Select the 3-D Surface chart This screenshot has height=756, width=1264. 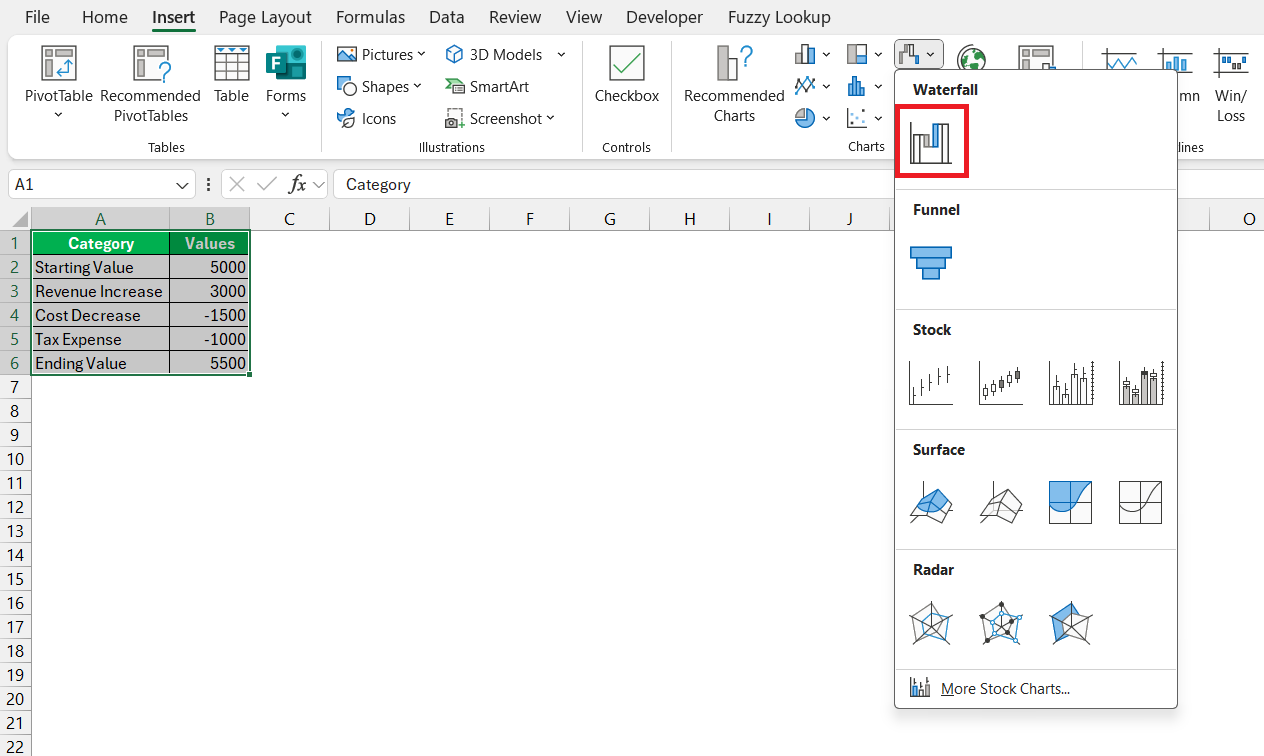931,502
